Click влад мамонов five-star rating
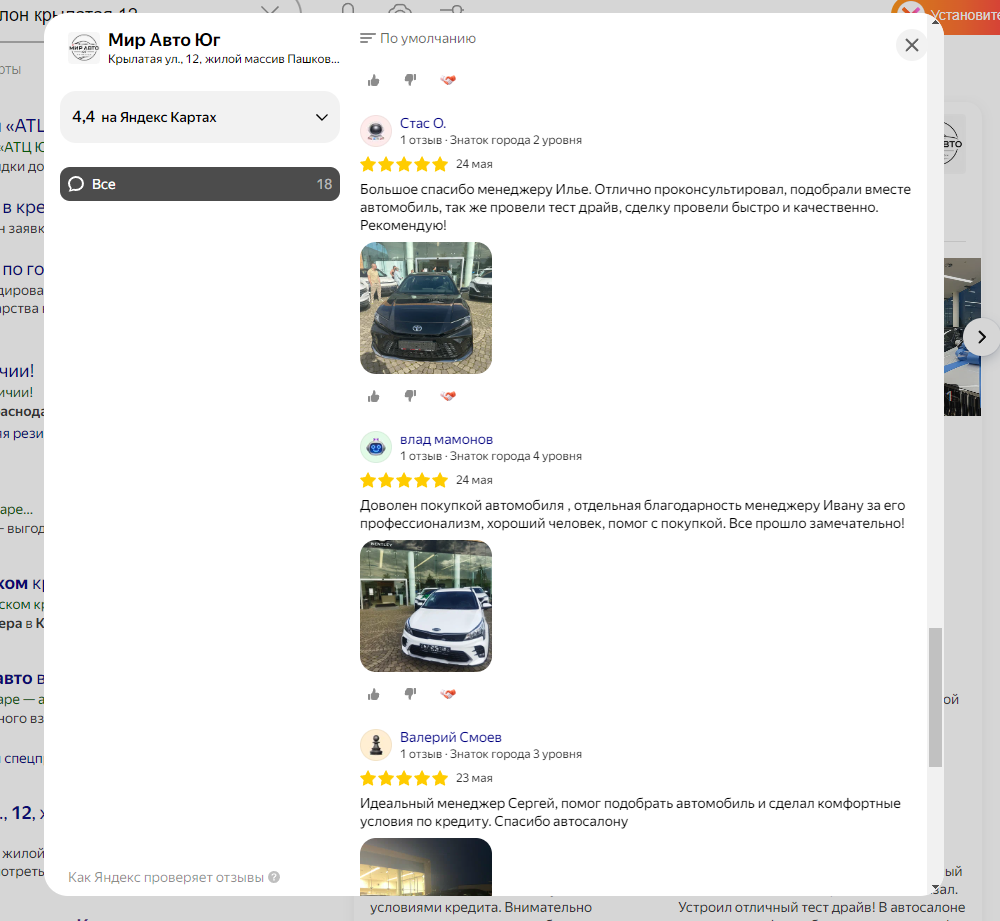Image resolution: width=1000 pixels, height=921 pixels. click(404, 480)
